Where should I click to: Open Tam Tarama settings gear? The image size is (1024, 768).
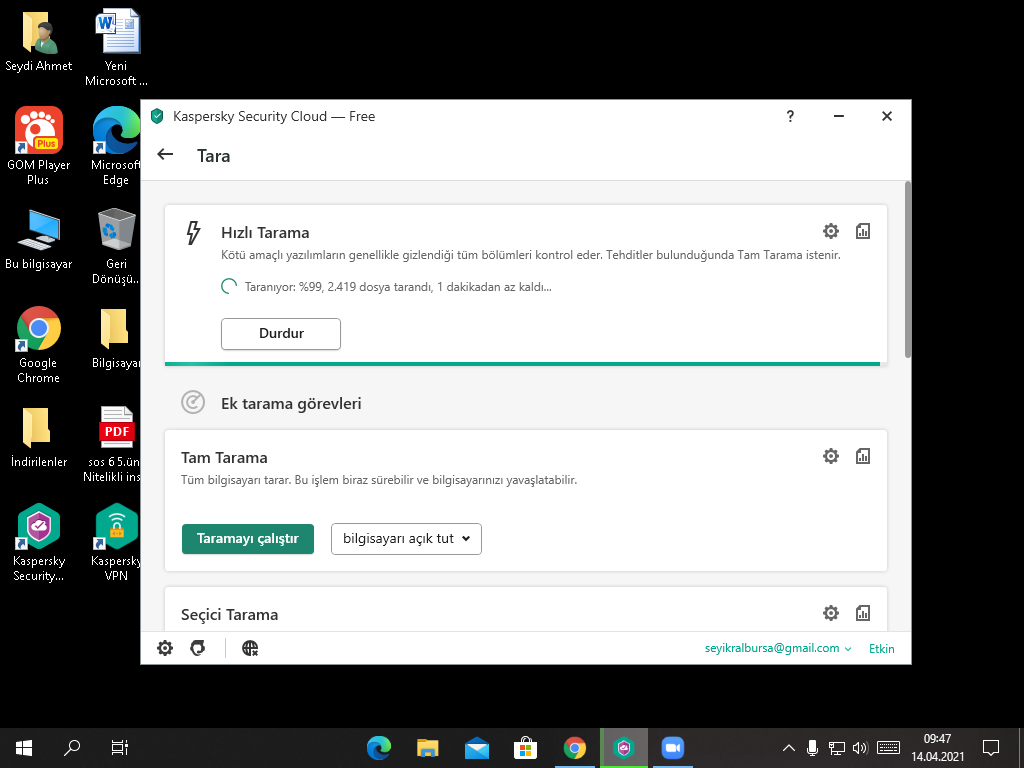(x=831, y=456)
